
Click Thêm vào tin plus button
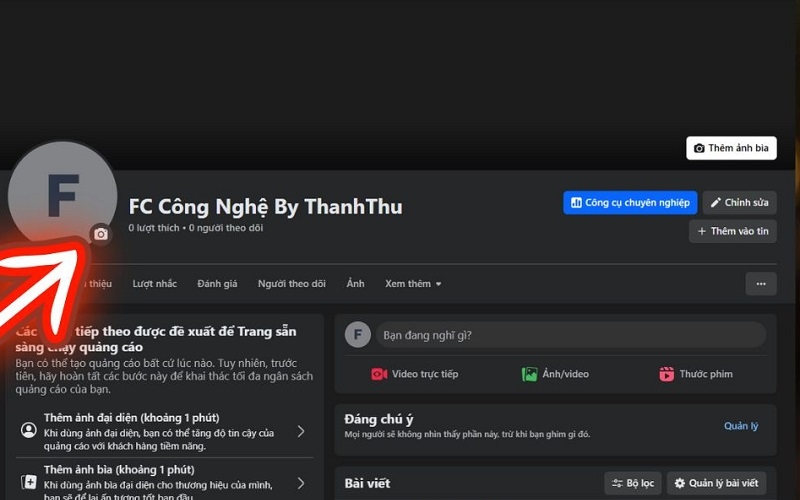(733, 231)
